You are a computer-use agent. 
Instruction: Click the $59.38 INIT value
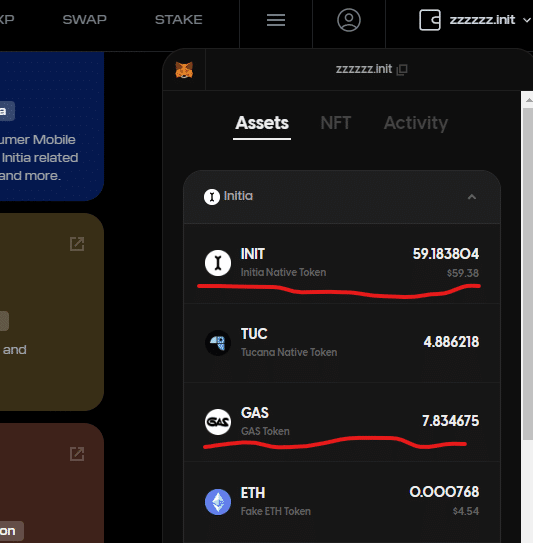click(x=463, y=273)
